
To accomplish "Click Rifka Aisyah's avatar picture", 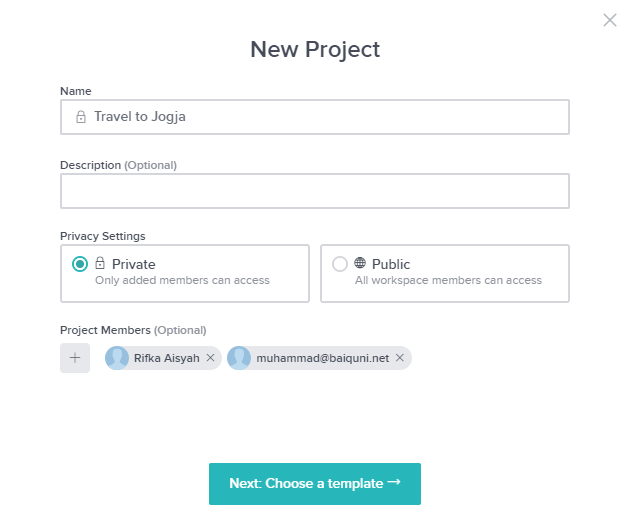I will [118, 358].
